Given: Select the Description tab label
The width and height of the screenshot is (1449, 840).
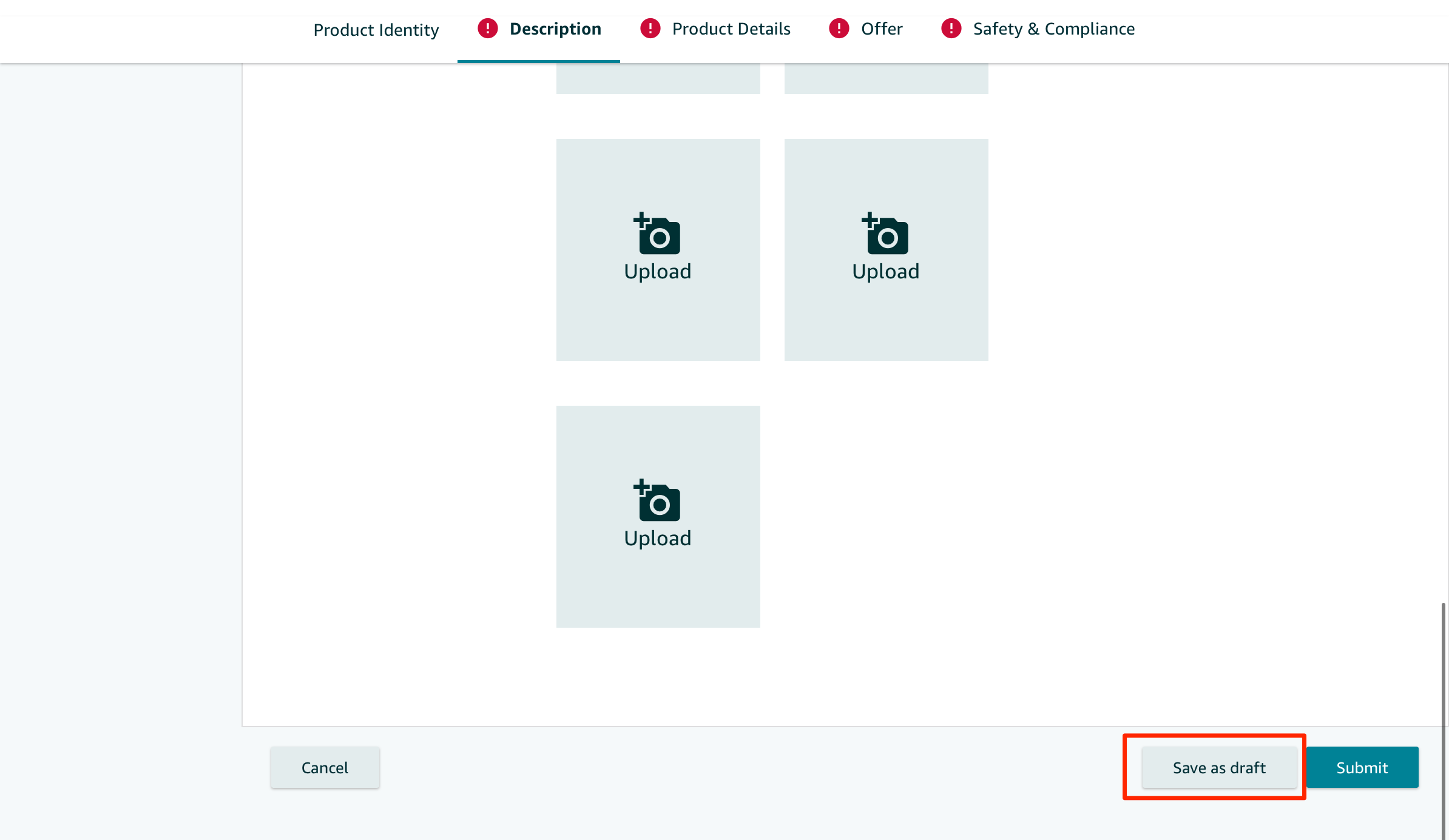Looking at the screenshot, I should 555,29.
